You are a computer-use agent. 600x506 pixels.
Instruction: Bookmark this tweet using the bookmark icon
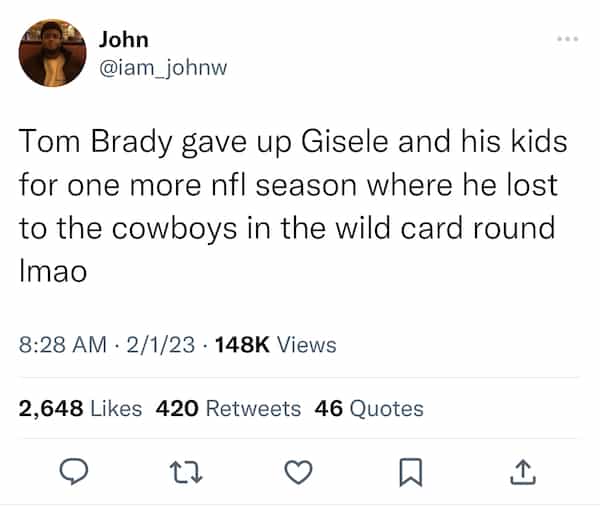pos(408,472)
